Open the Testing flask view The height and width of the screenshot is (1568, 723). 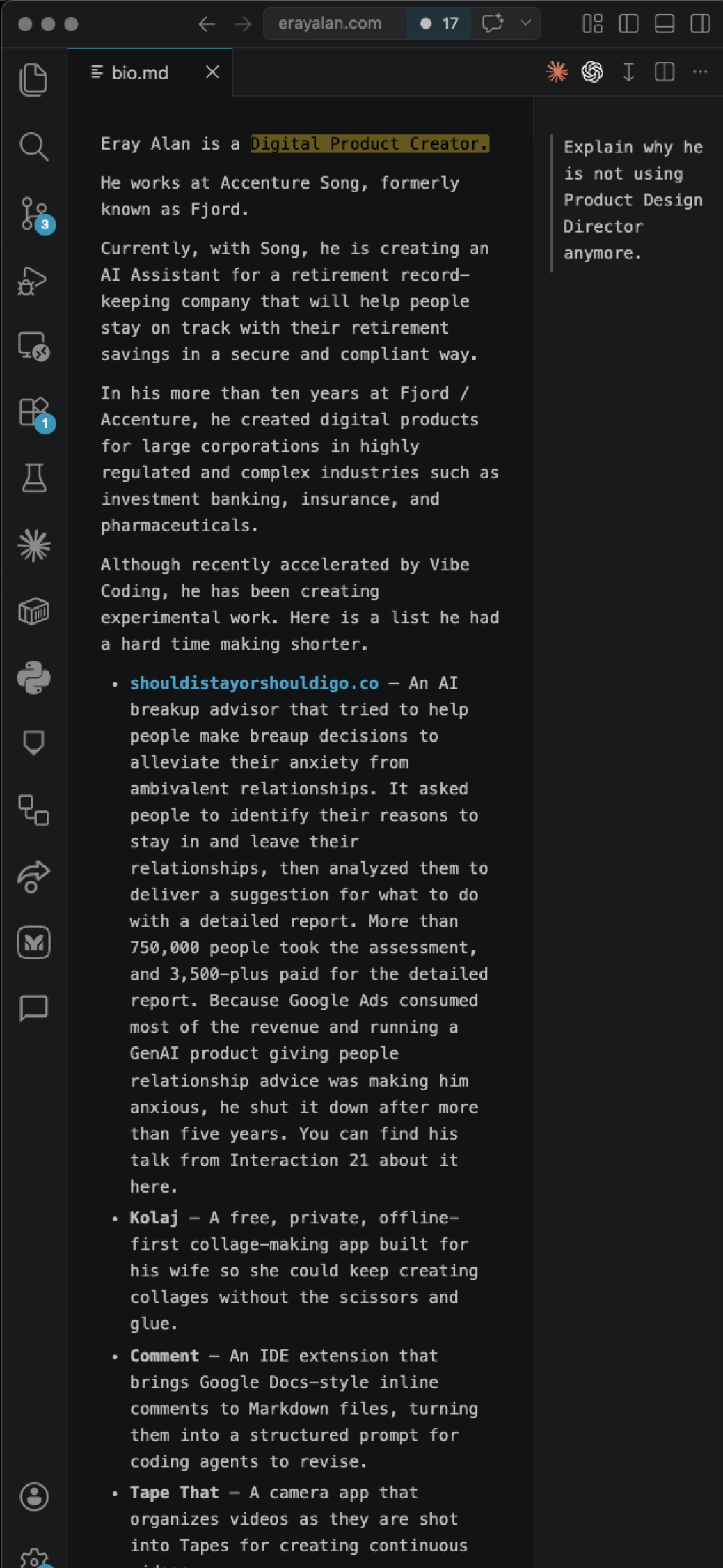33,478
